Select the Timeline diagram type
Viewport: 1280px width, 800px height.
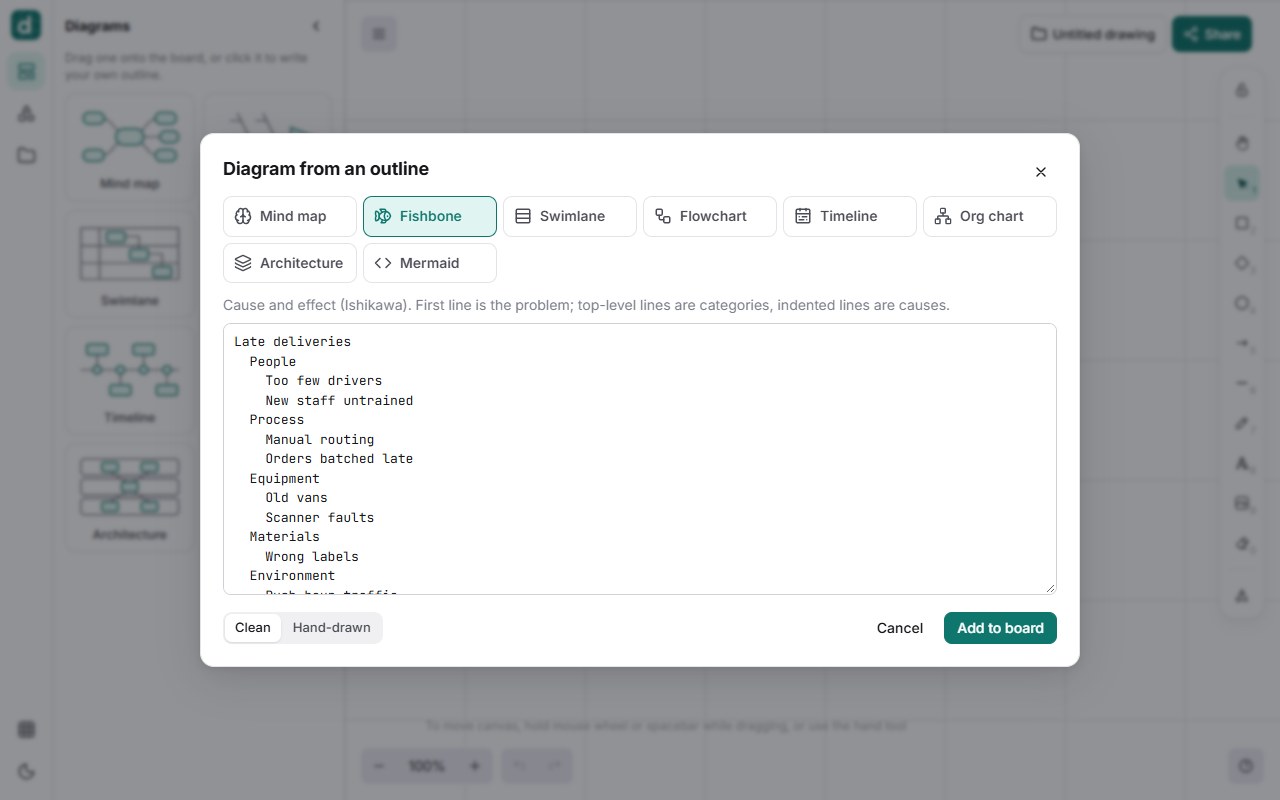(x=850, y=216)
